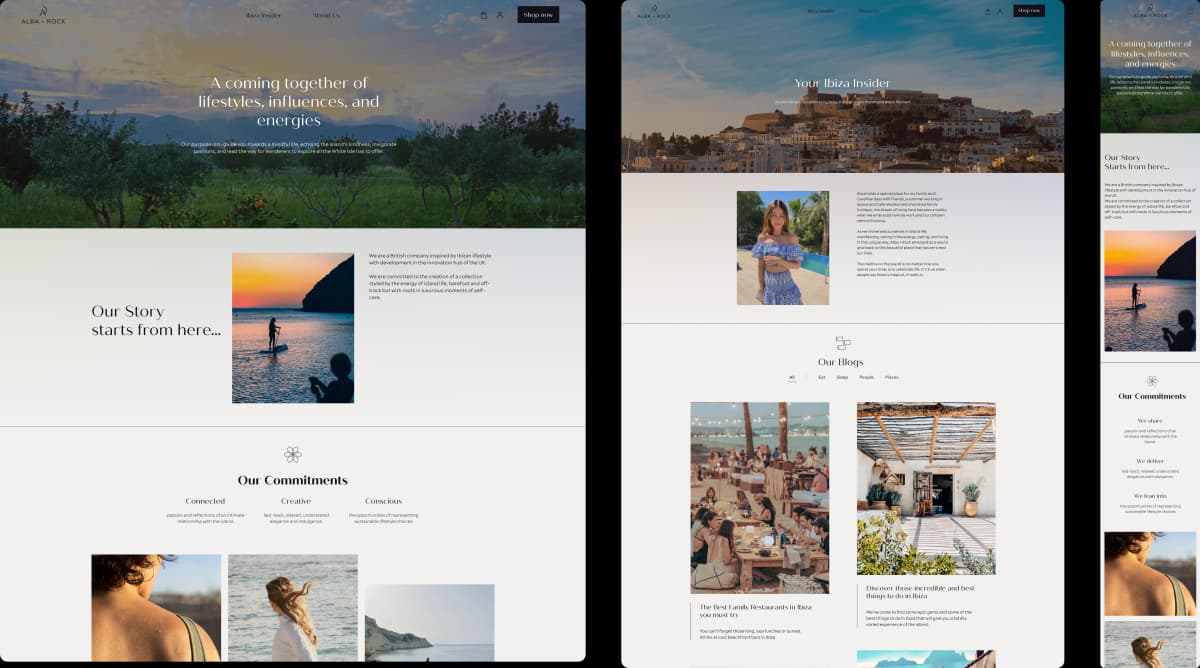Tap the Alba + Rock logo in mobile view
The height and width of the screenshot is (668, 1200).
pos(1150,14)
